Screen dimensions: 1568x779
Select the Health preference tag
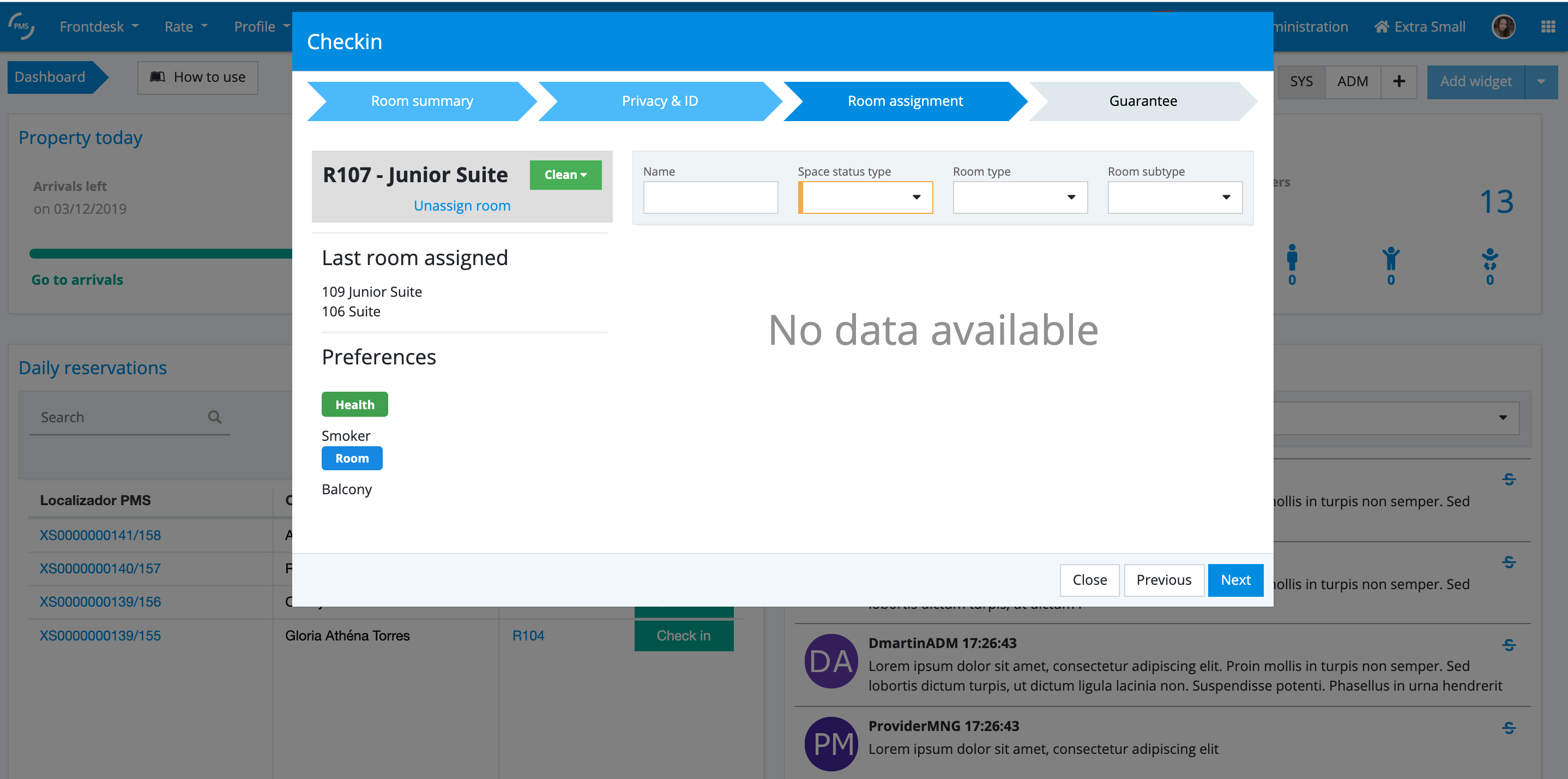(354, 404)
